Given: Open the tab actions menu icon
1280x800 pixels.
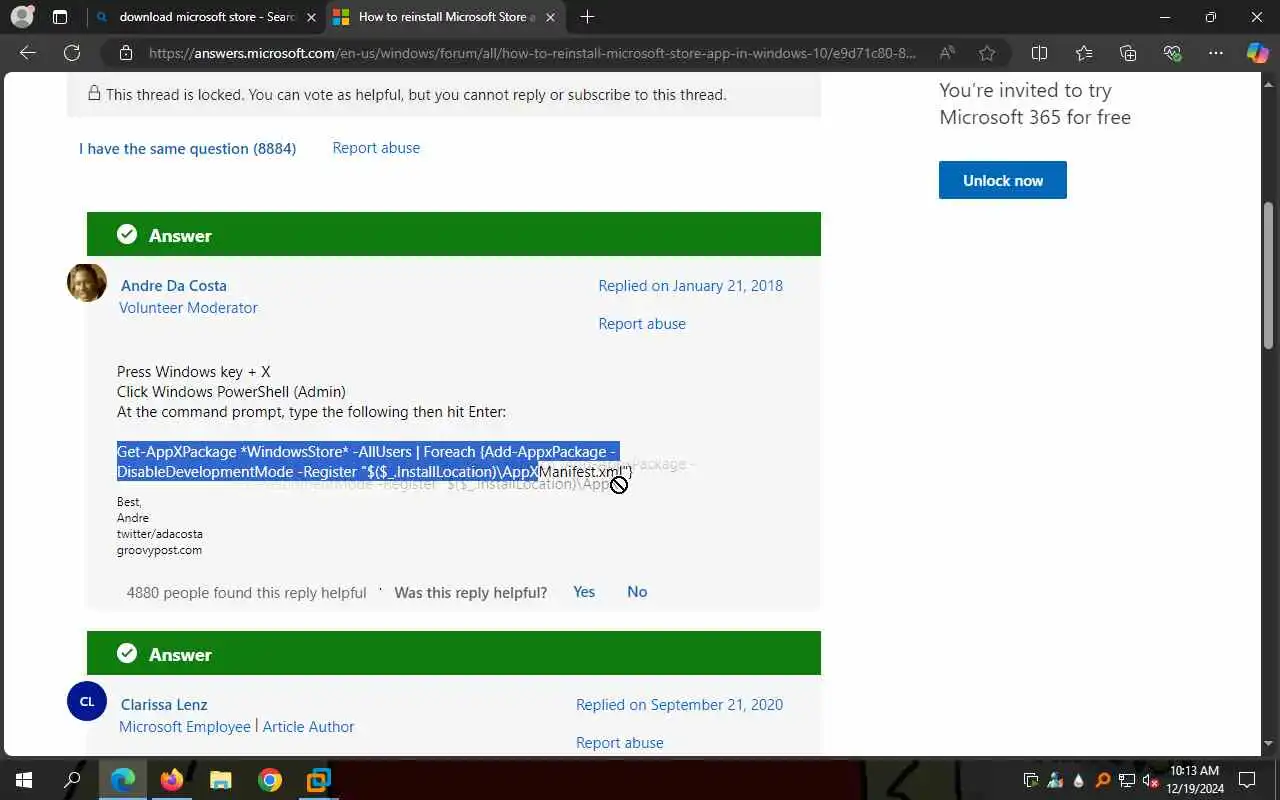Looking at the screenshot, I should 60,17.
